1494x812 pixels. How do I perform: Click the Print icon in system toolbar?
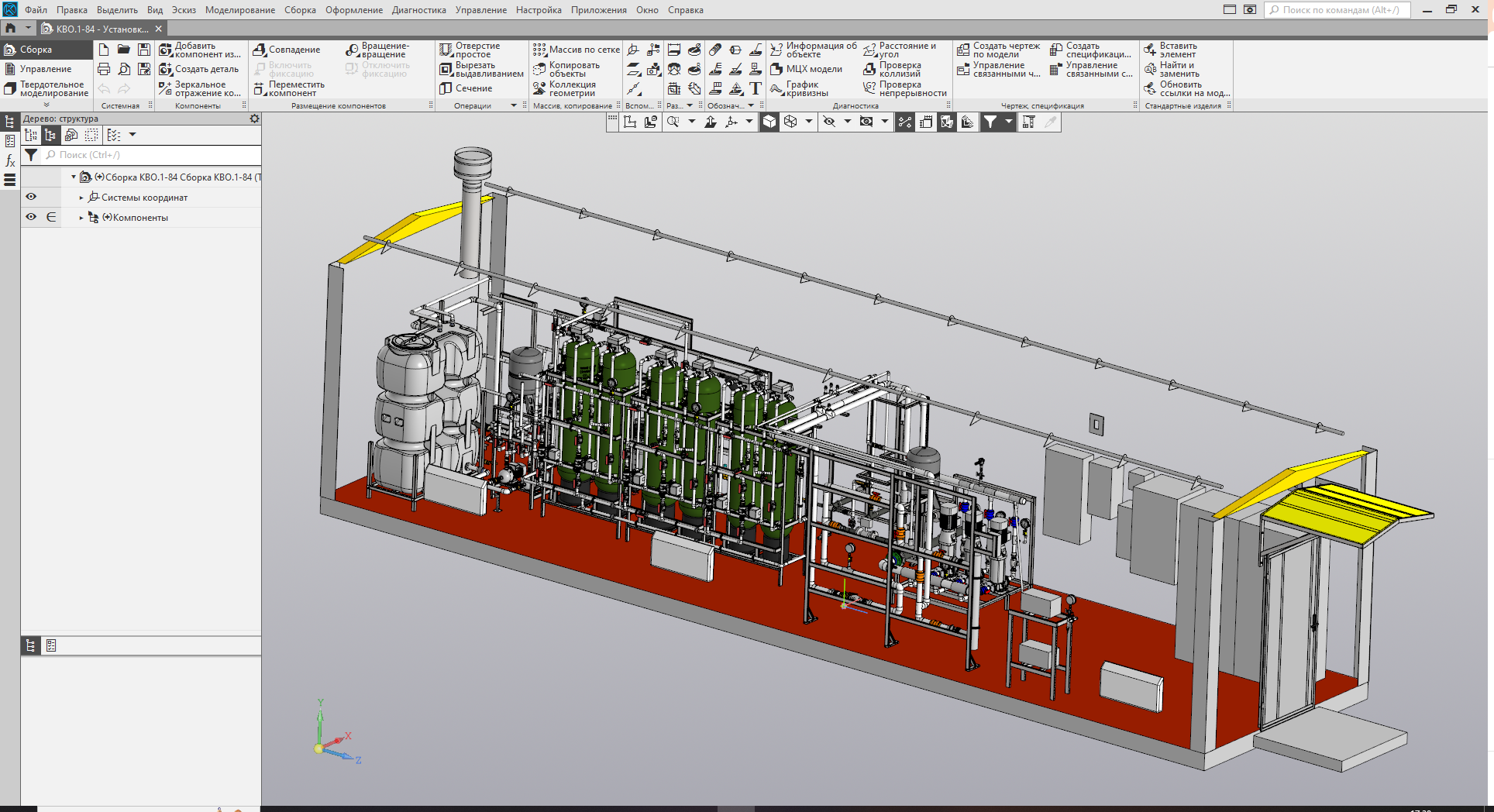click(x=104, y=69)
